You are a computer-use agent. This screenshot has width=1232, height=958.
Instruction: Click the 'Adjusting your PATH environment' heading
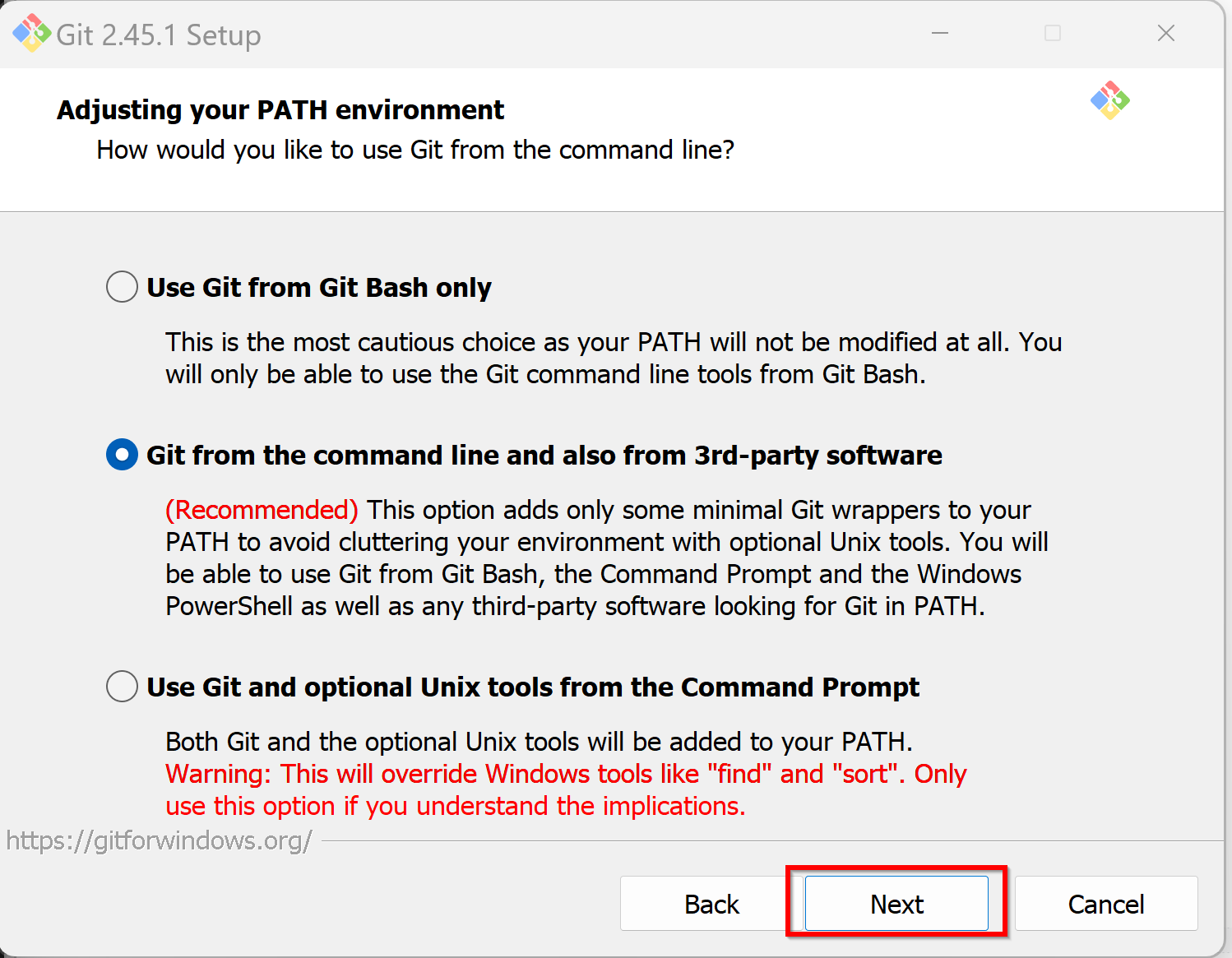click(x=280, y=109)
